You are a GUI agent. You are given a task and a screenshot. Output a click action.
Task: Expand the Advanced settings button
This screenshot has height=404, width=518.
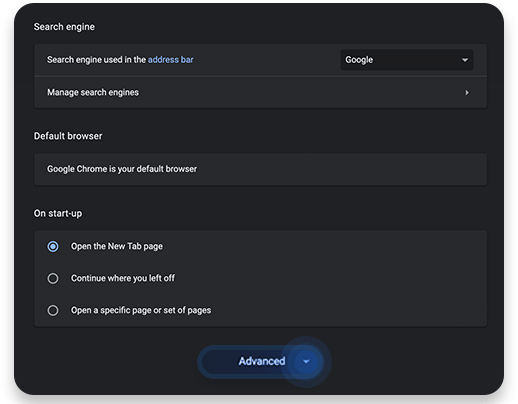click(261, 362)
